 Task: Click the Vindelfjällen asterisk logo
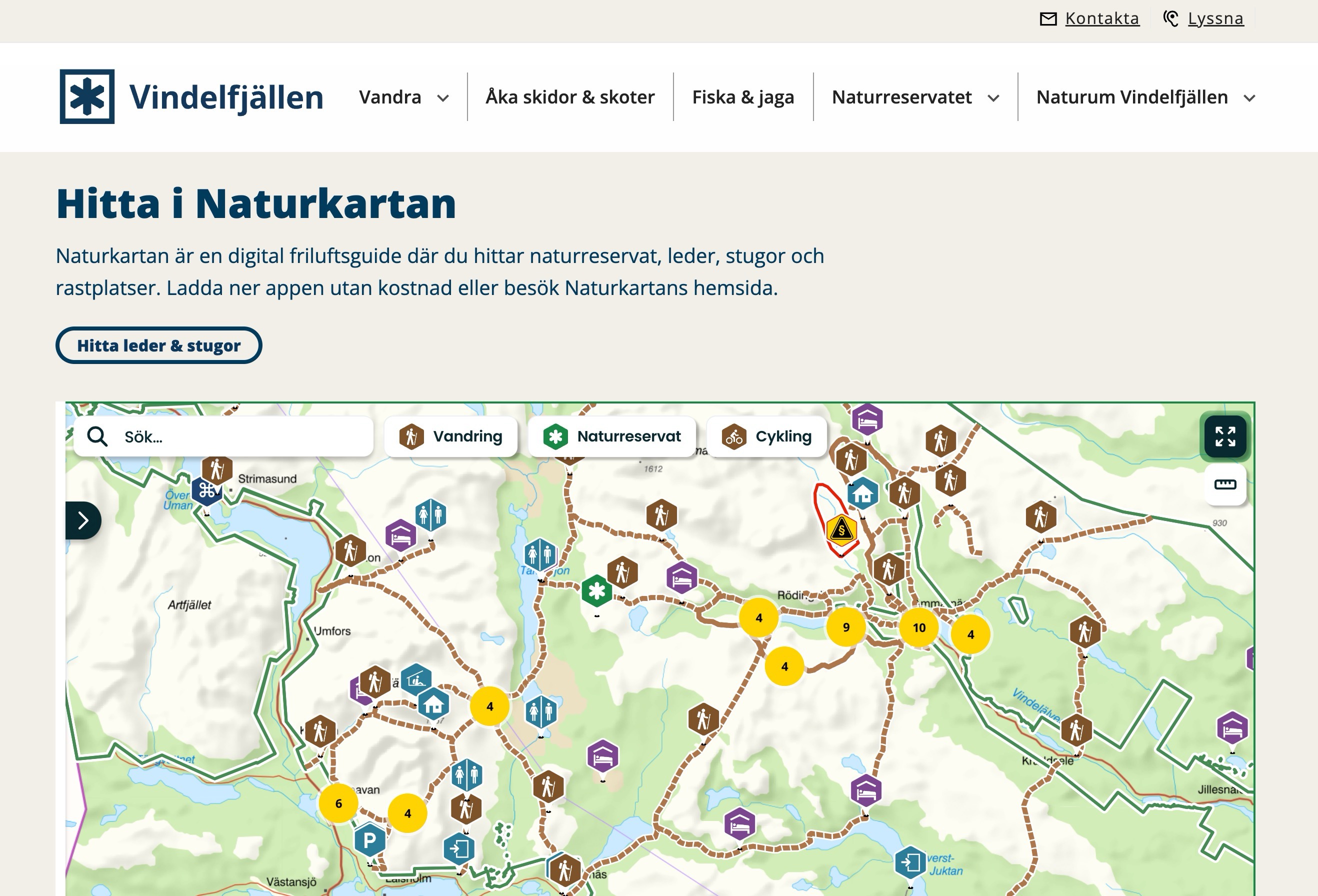87,96
